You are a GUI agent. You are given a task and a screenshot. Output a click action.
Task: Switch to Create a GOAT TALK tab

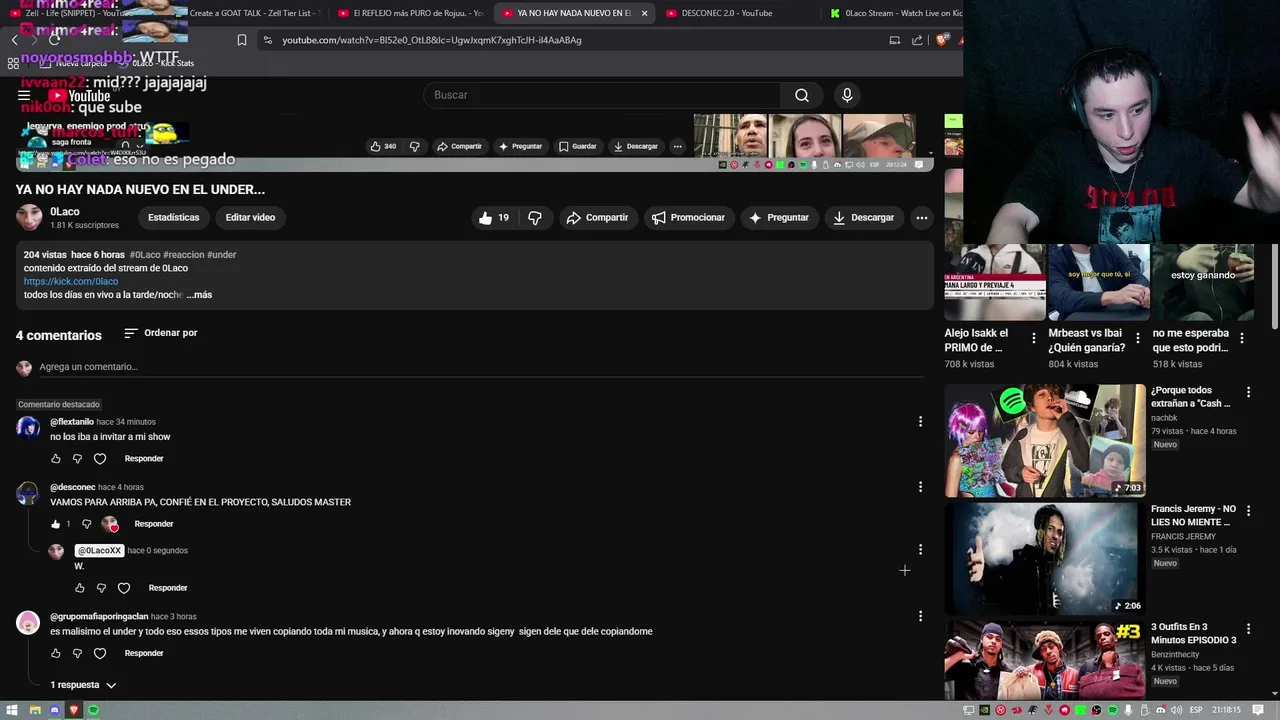pyautogui.click(x=250, y=13)
